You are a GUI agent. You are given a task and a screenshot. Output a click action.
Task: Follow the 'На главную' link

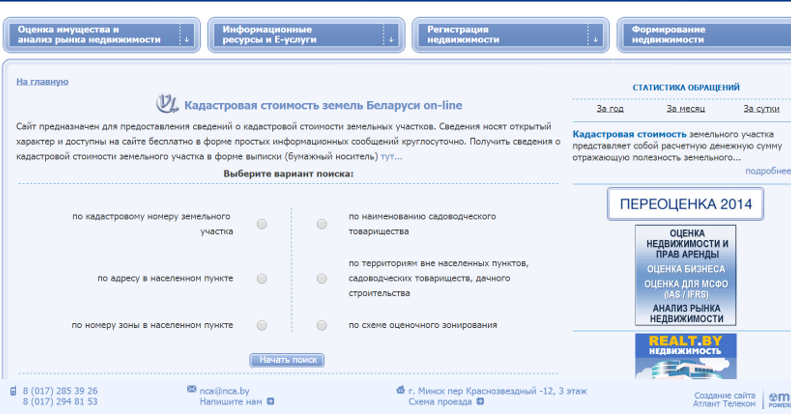click(x=42, y=81)
